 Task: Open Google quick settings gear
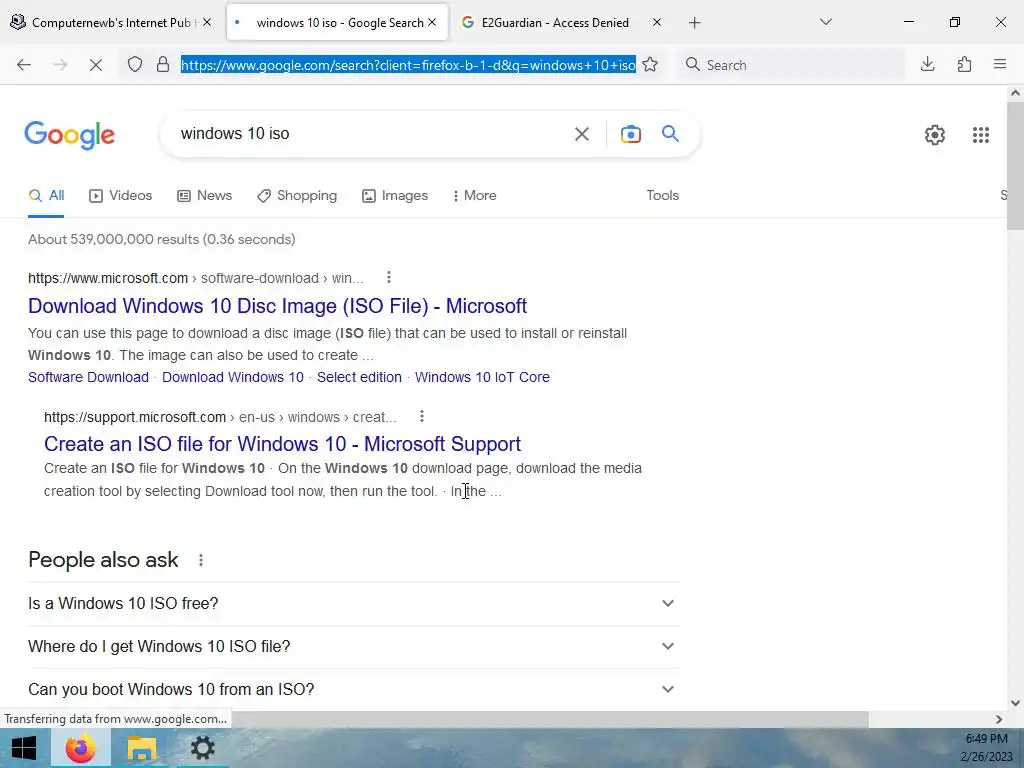pos(935,135)
